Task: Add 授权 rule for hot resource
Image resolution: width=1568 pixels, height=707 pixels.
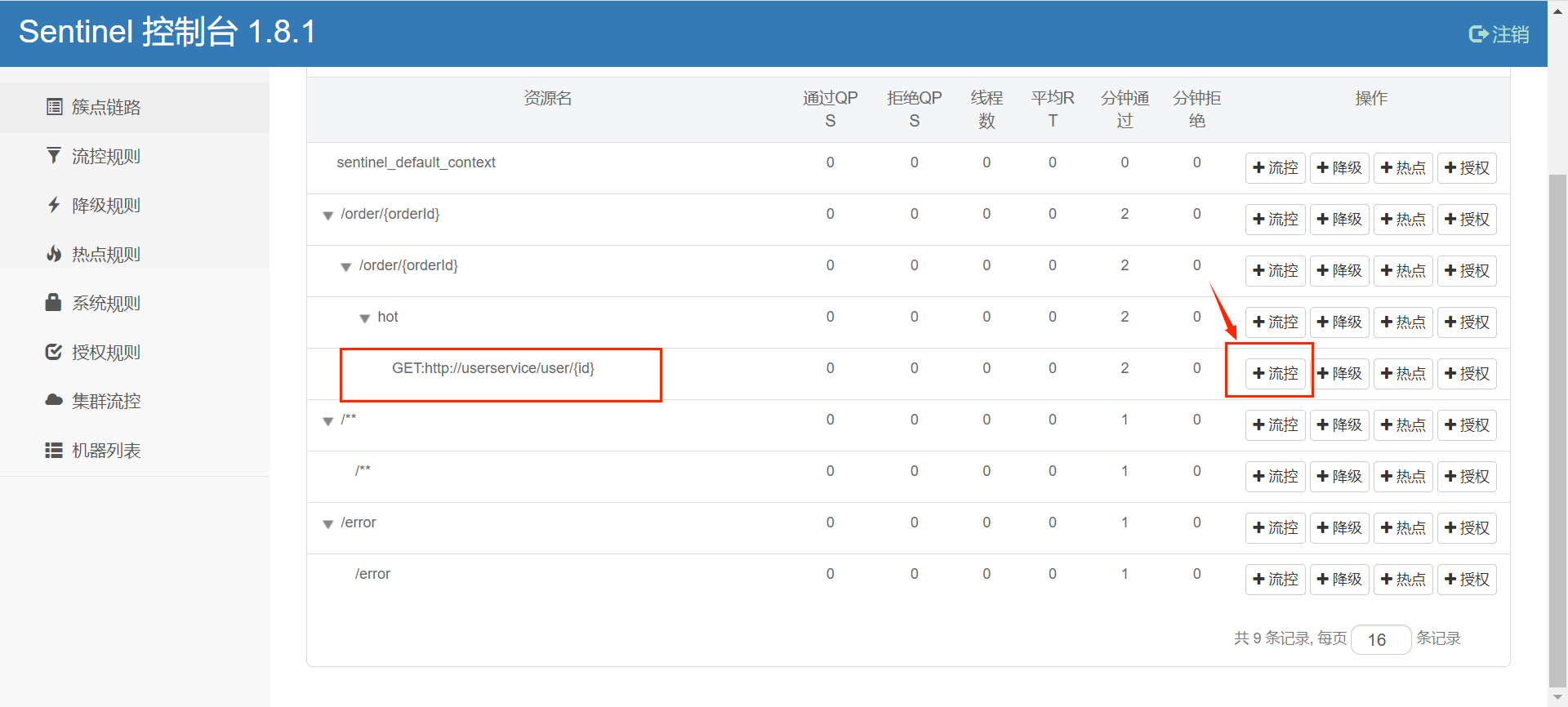Action: pos(1467,322)
